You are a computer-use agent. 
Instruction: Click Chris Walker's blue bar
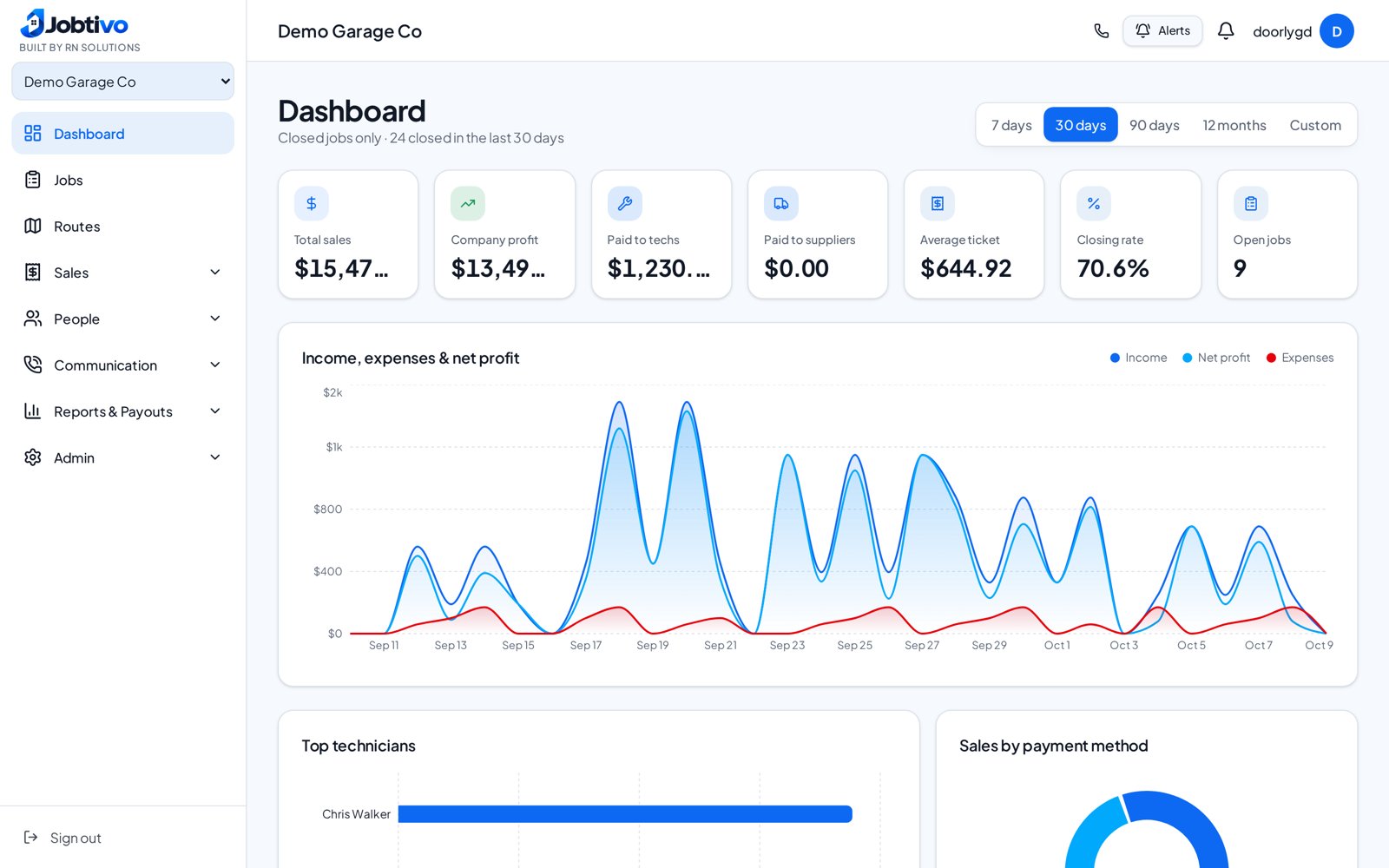coord(625,814)
